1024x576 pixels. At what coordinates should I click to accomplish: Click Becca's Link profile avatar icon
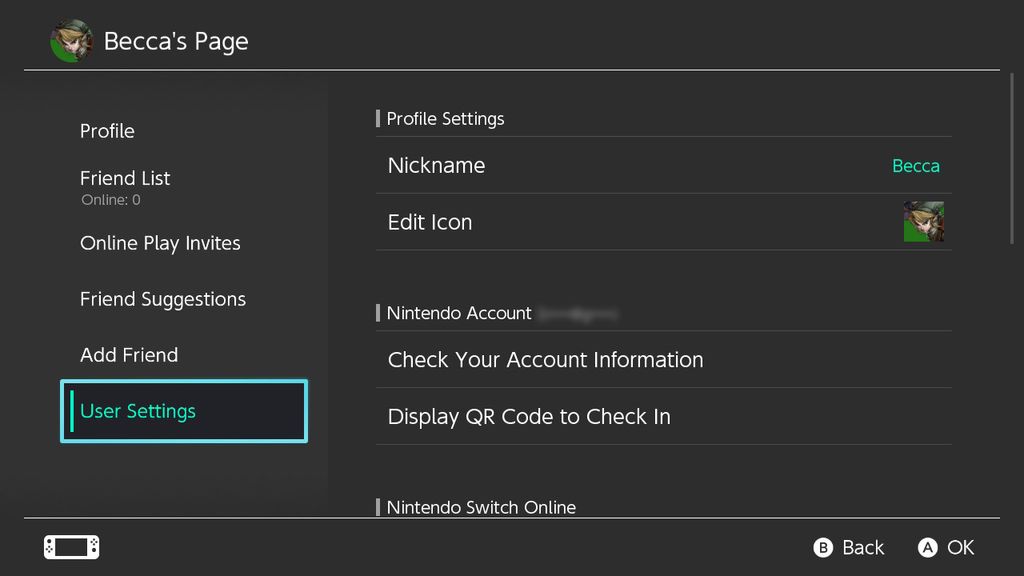[70, 41]
